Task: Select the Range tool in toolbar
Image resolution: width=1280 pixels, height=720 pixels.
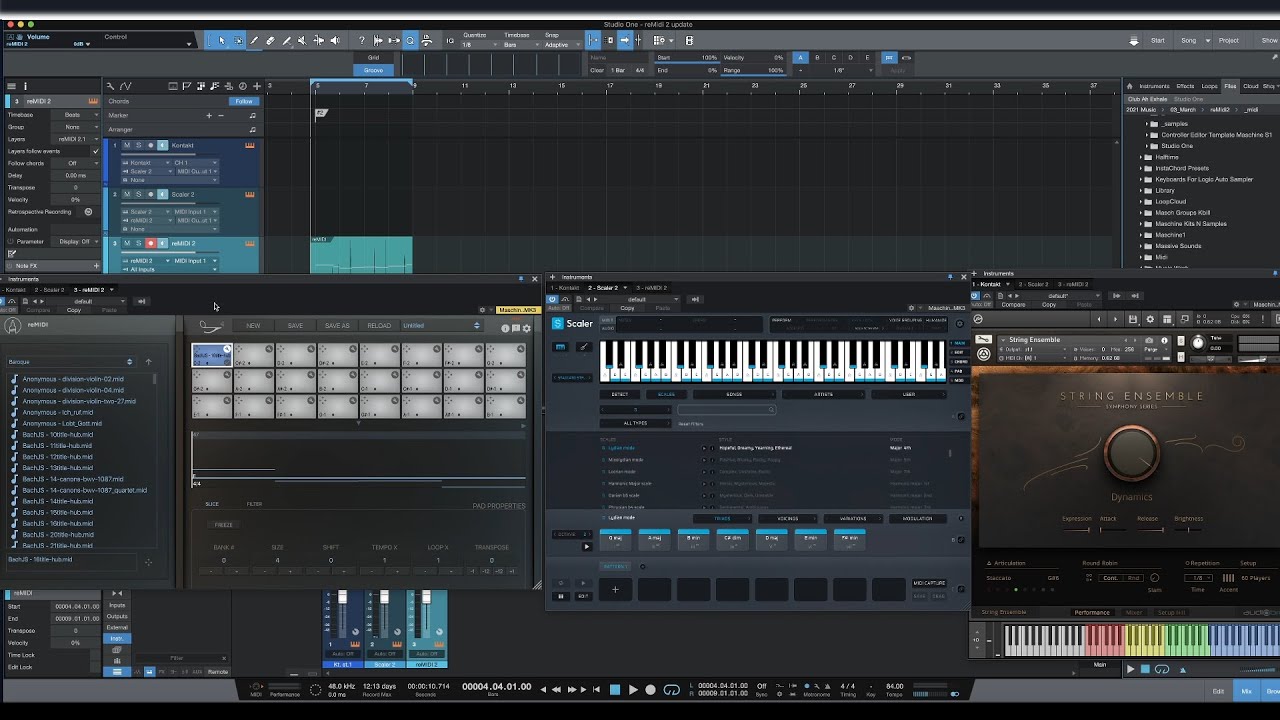Action: point(238,41)
